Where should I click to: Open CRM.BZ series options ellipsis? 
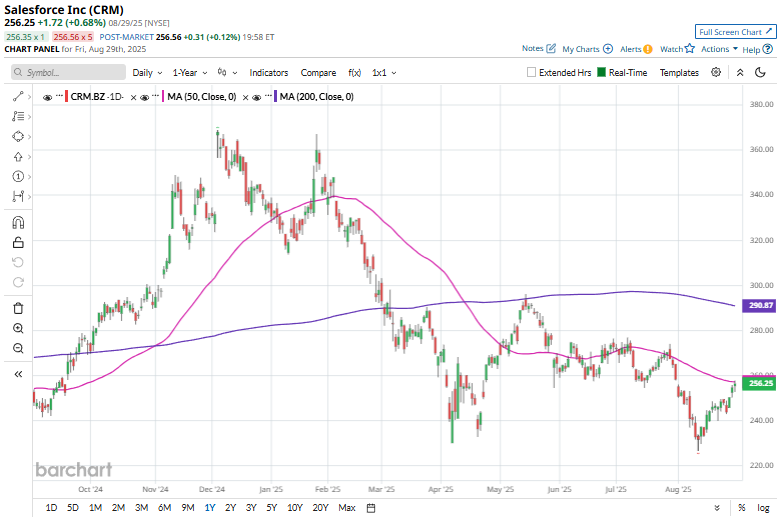pos(59,96)
